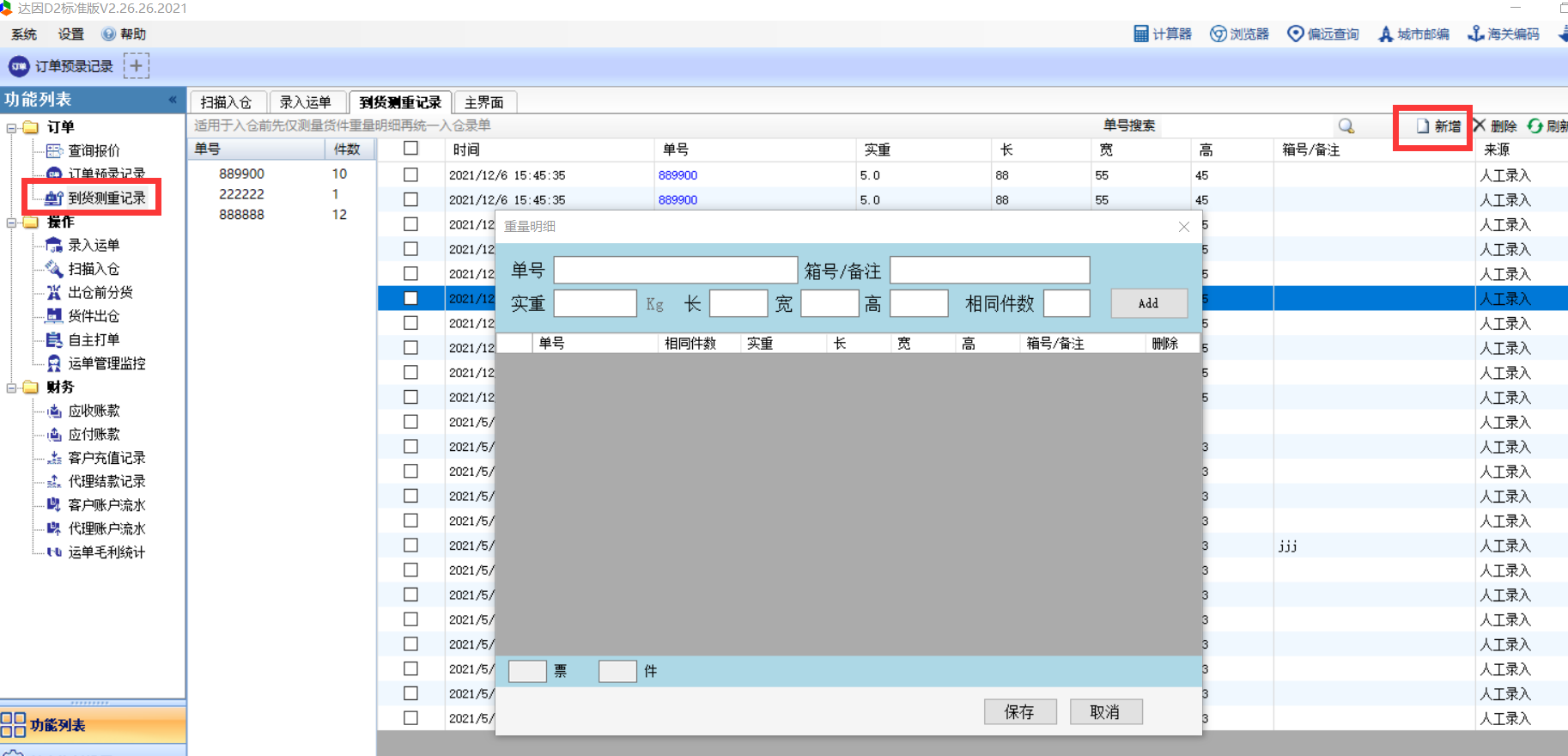Tick the checkbox in the highlighted blue row

[411, 299]
